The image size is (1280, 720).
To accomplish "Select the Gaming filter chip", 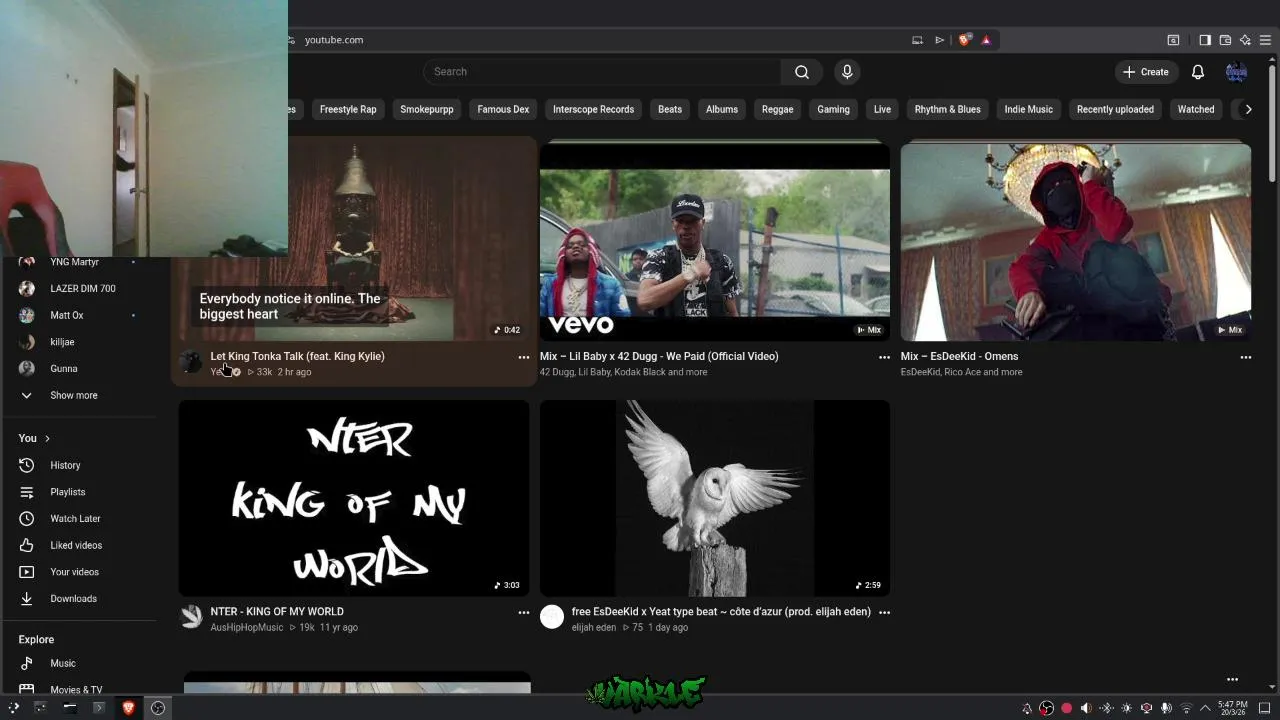I will (833, 109).
